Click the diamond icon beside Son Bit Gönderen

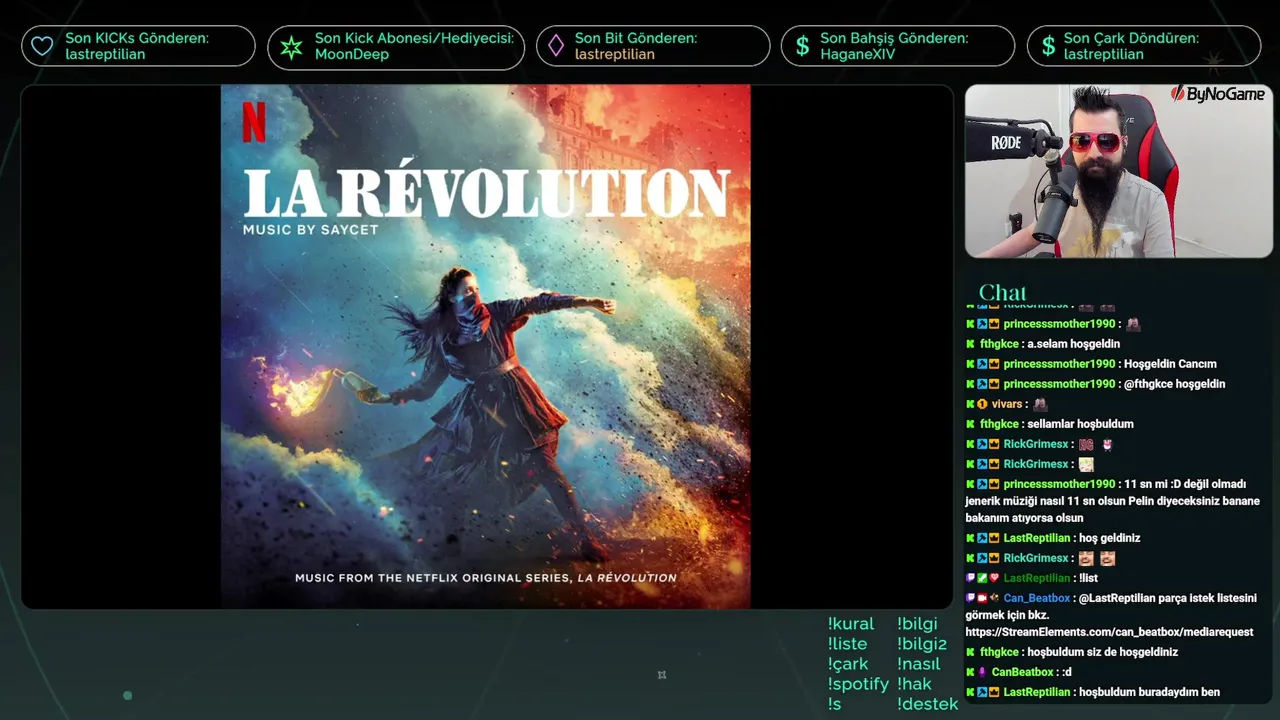coord(556,46)
